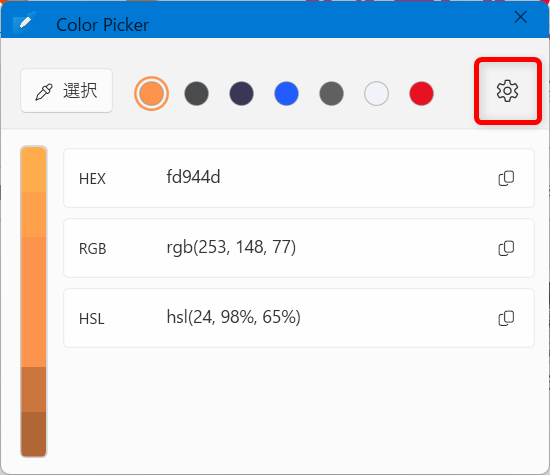The width and height of the screenshot is (550, 475).
Task: Click the rgb(253, 148, 77) value
Action: click(231, 248)
